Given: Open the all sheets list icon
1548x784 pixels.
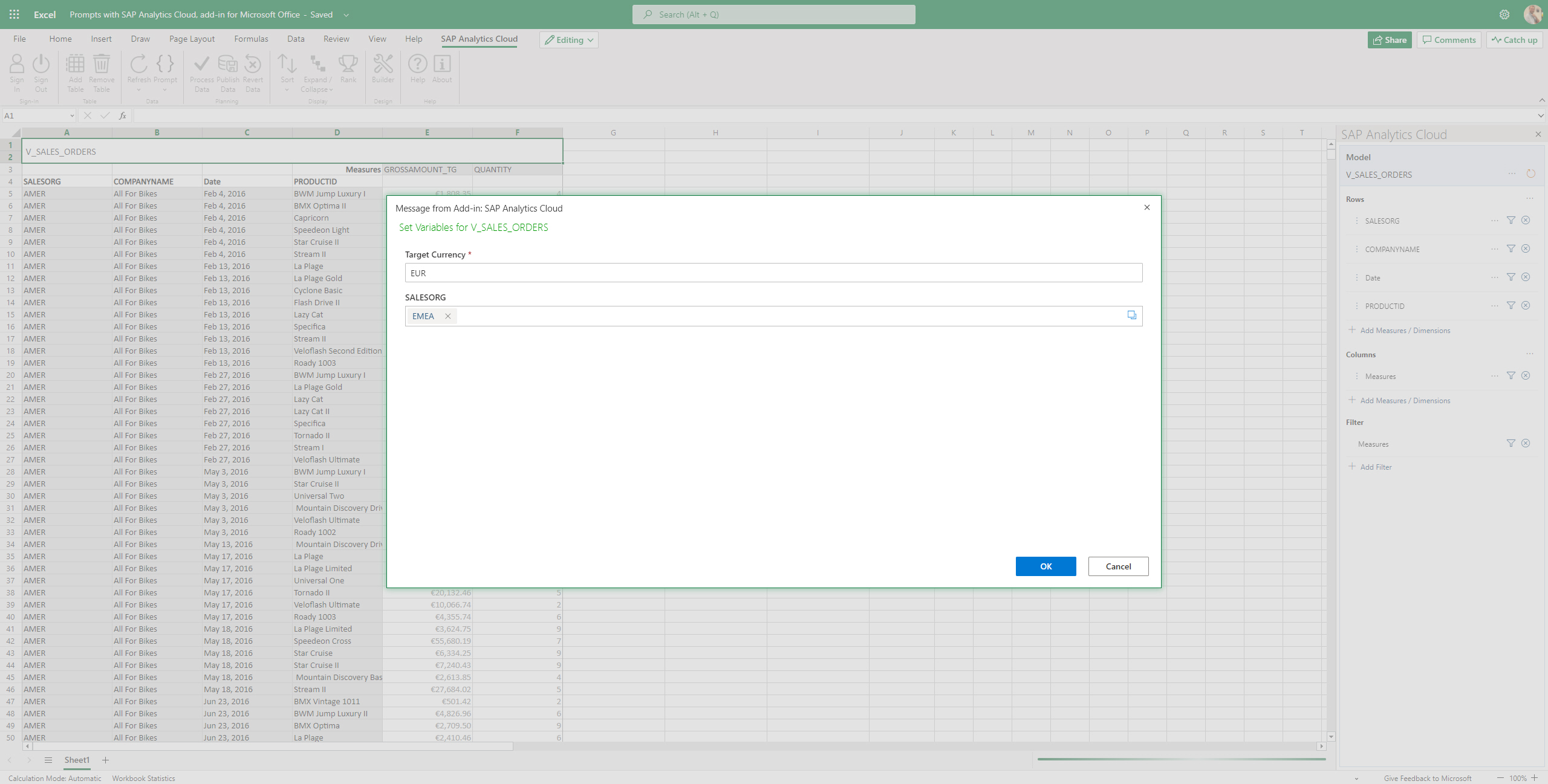Looking at the screenshot, I should pos(48,760).
